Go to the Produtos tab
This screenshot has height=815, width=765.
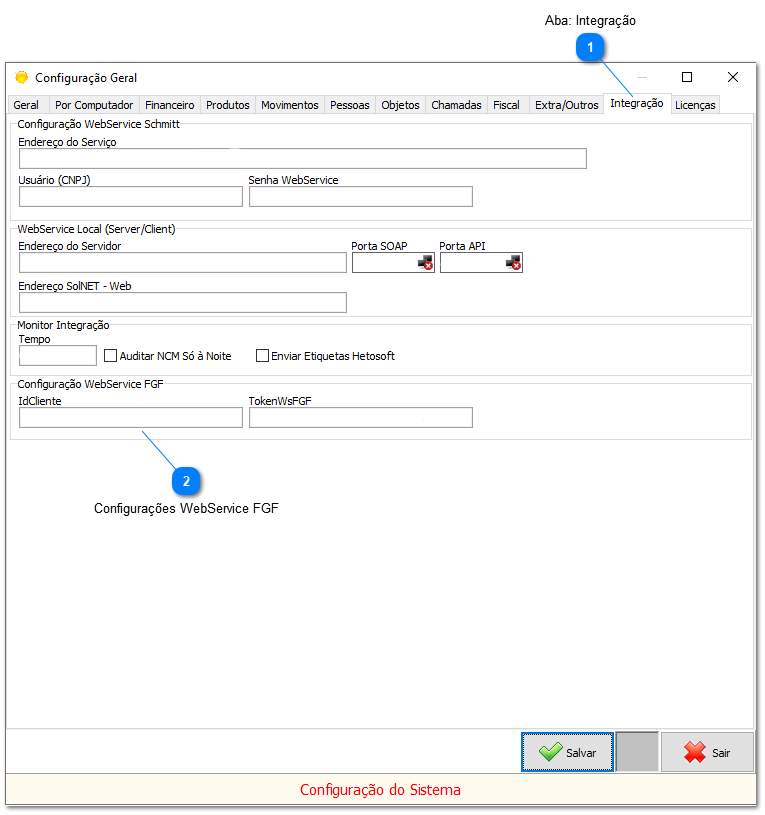coord(228,105)
